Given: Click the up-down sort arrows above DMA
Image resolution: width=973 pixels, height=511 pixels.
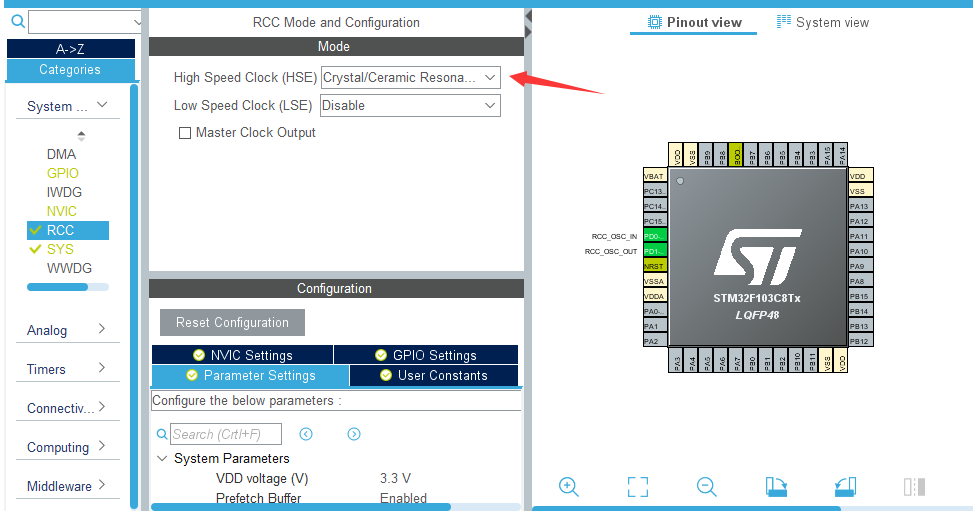Looking at the screenshot, I should click(x=81, y=135).
